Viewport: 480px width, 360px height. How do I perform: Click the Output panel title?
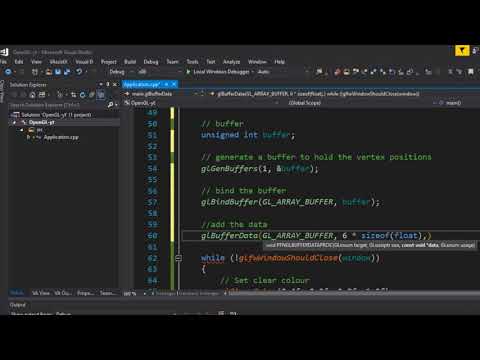click(x=17, y=305)
